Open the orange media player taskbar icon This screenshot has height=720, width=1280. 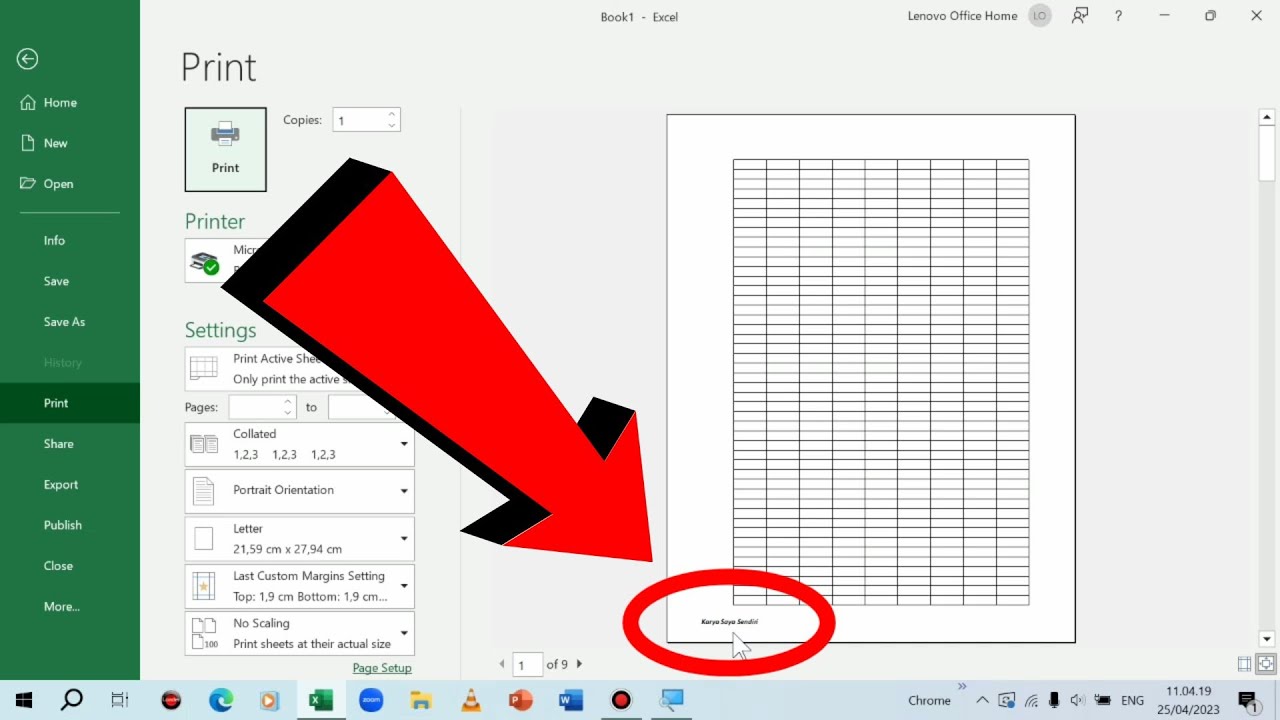[x=269, y=700]
